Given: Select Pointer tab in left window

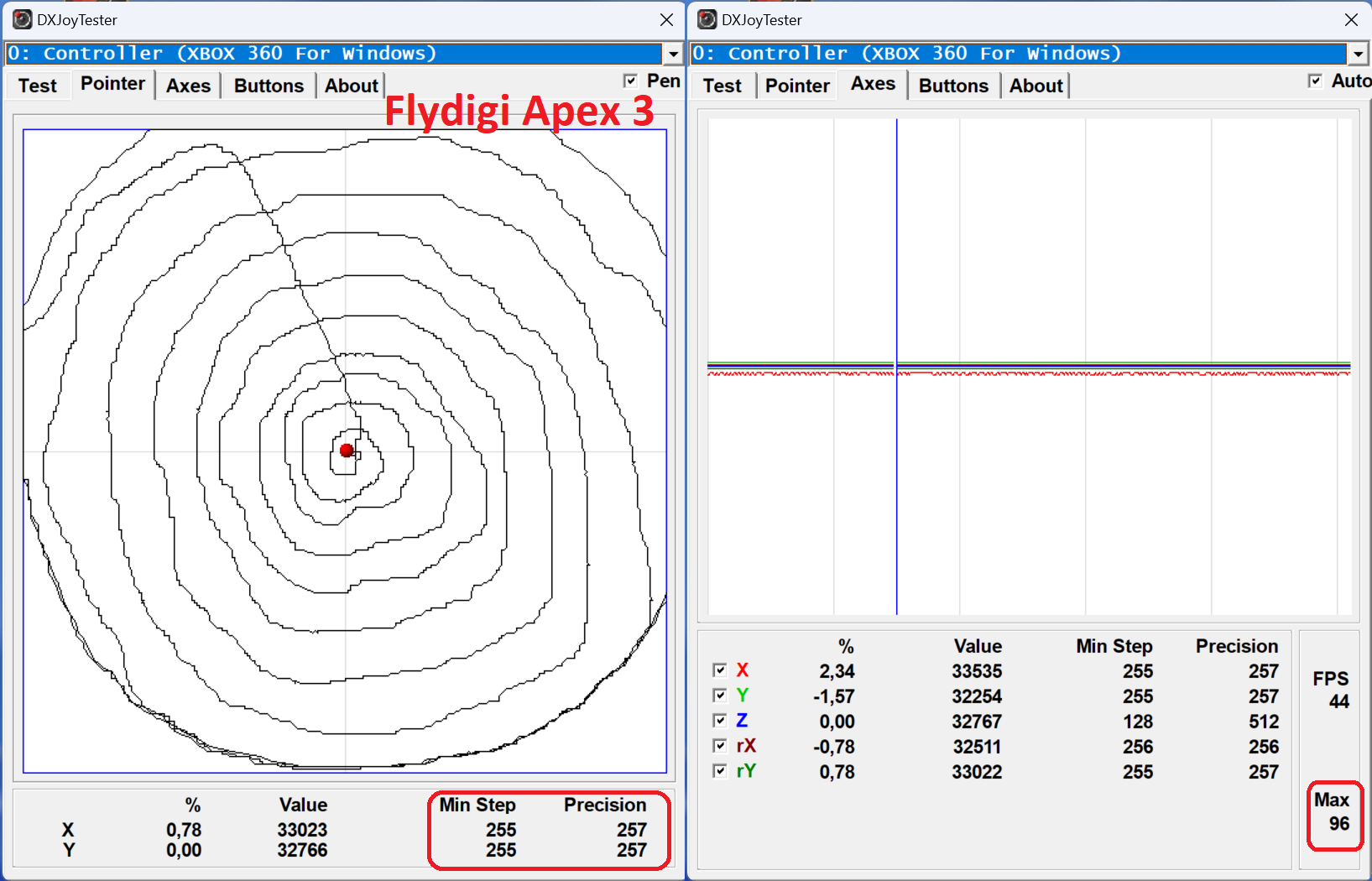Looking at the screenshot, I should point(112,84).
